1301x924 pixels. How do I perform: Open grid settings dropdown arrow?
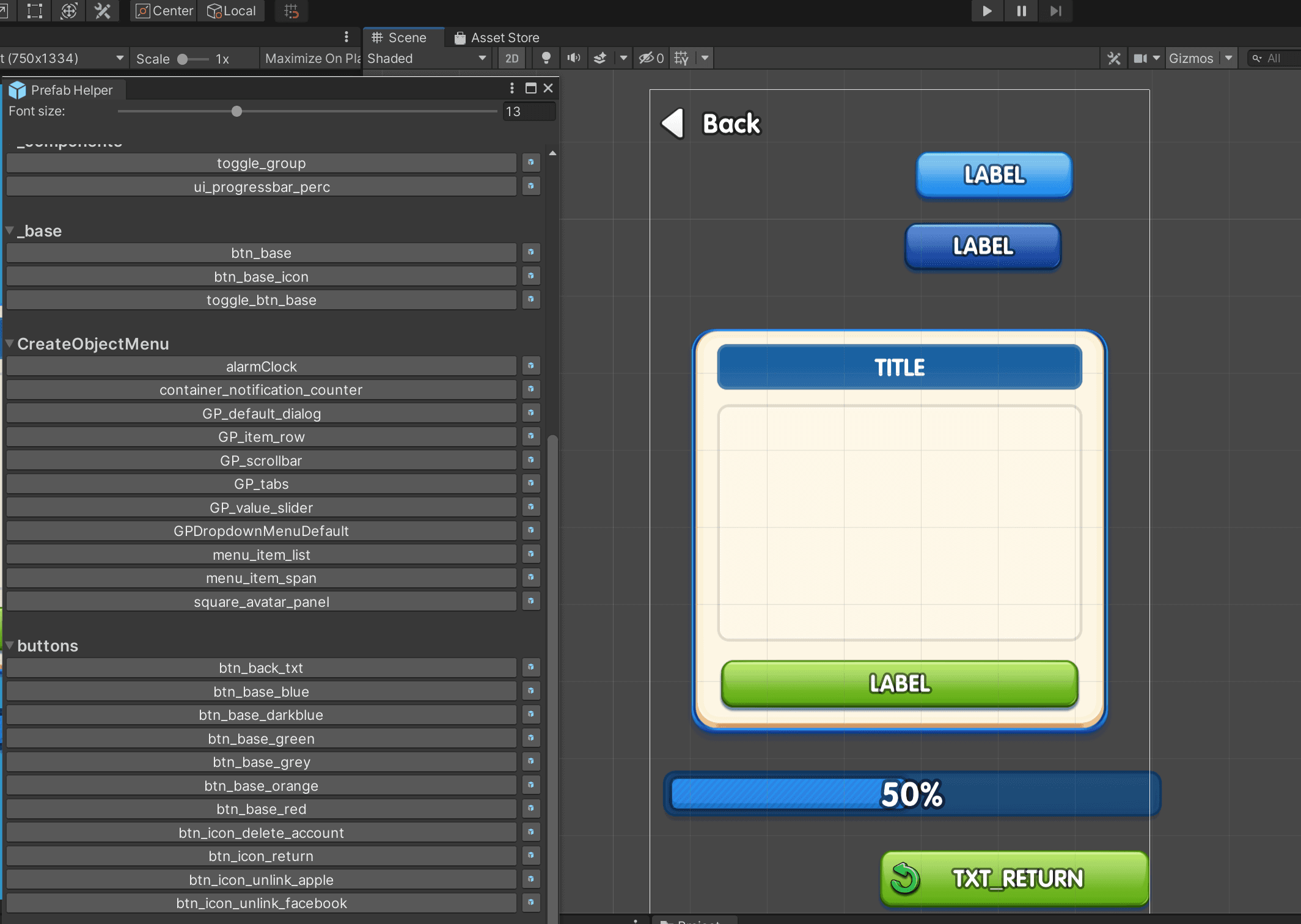tap(705, 59)
